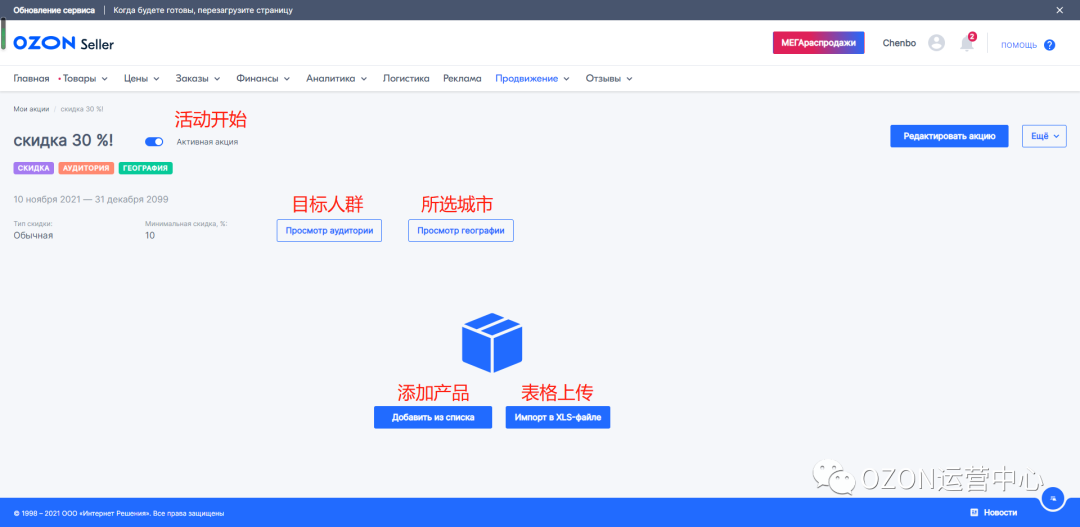Open the Реклама menu item
The height and width of the screenshot is (527, 1080).
(x=462, y=78)
